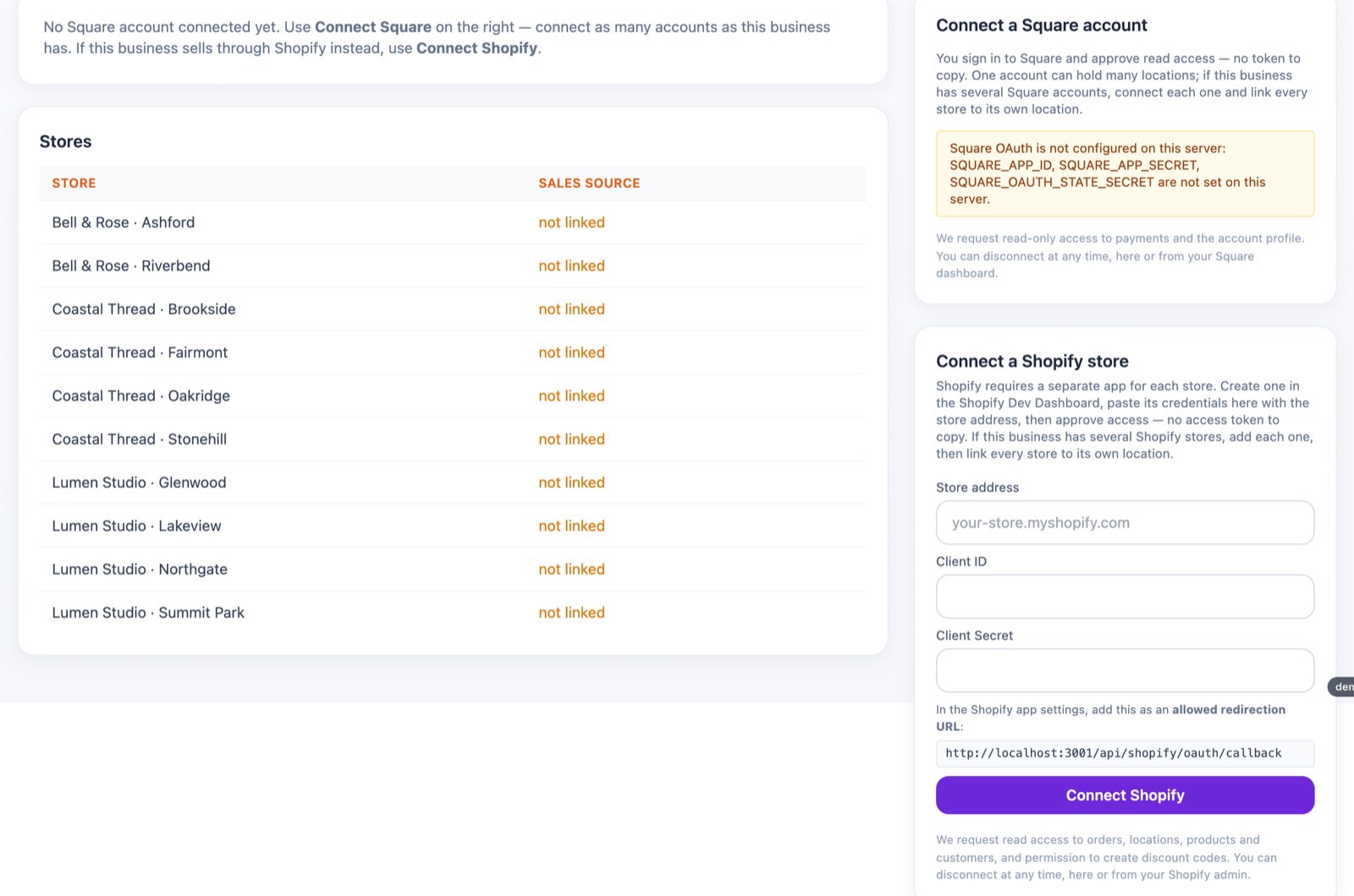1354x896 pixels.
Task: Click 'not linked' status for Glenwood
Action: (571, 482)
